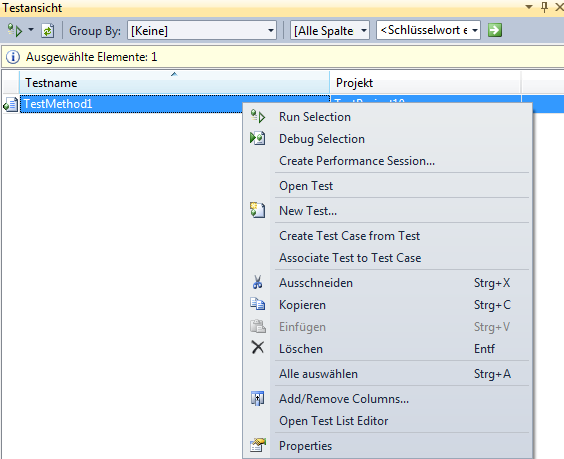Click the info icon beside Ausgewählte Elemente
The height and width of the screenshot is (459, 564).
pyautogui.click(x=13, y=57)
